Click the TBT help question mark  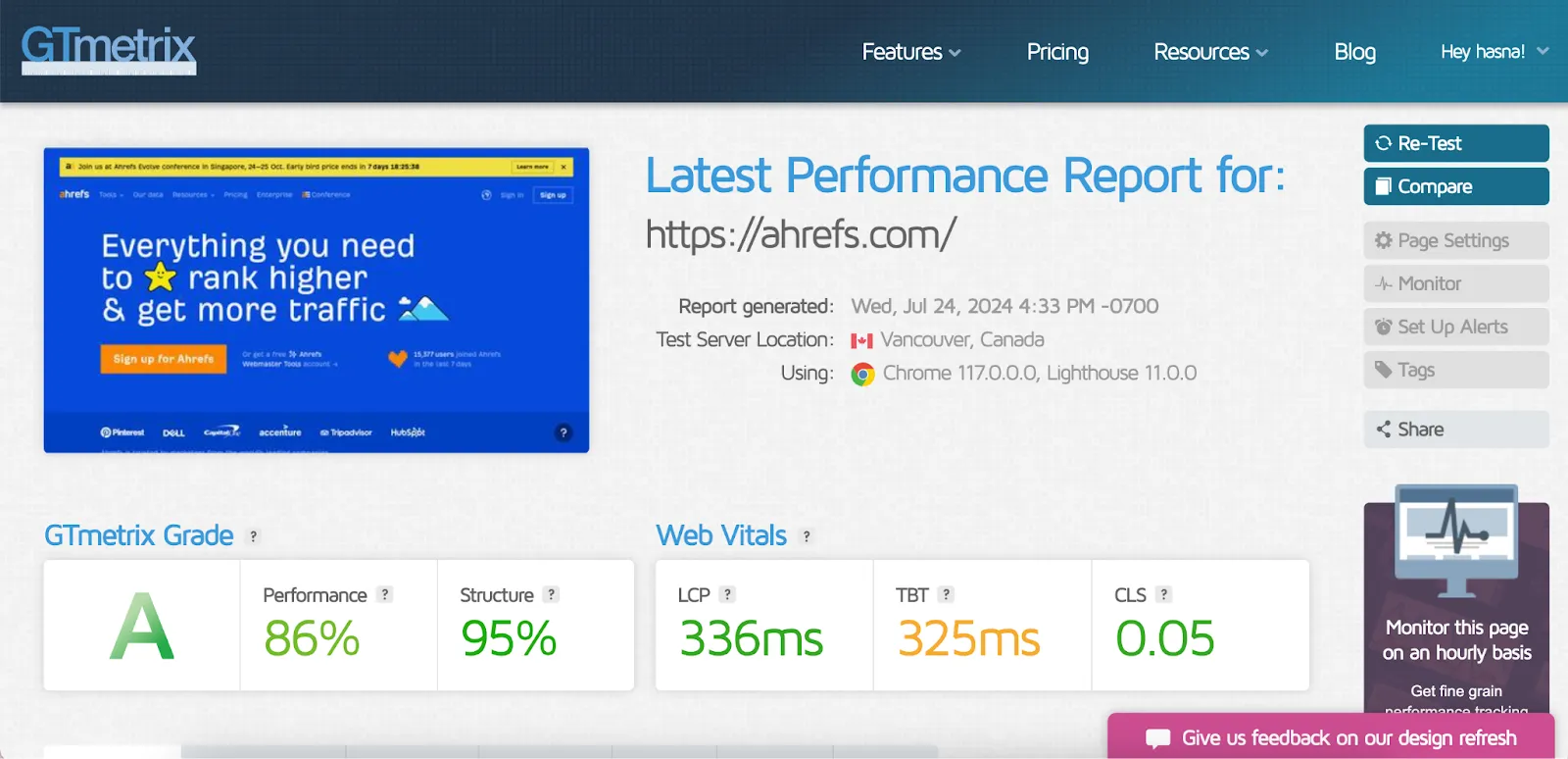[946, 594]
